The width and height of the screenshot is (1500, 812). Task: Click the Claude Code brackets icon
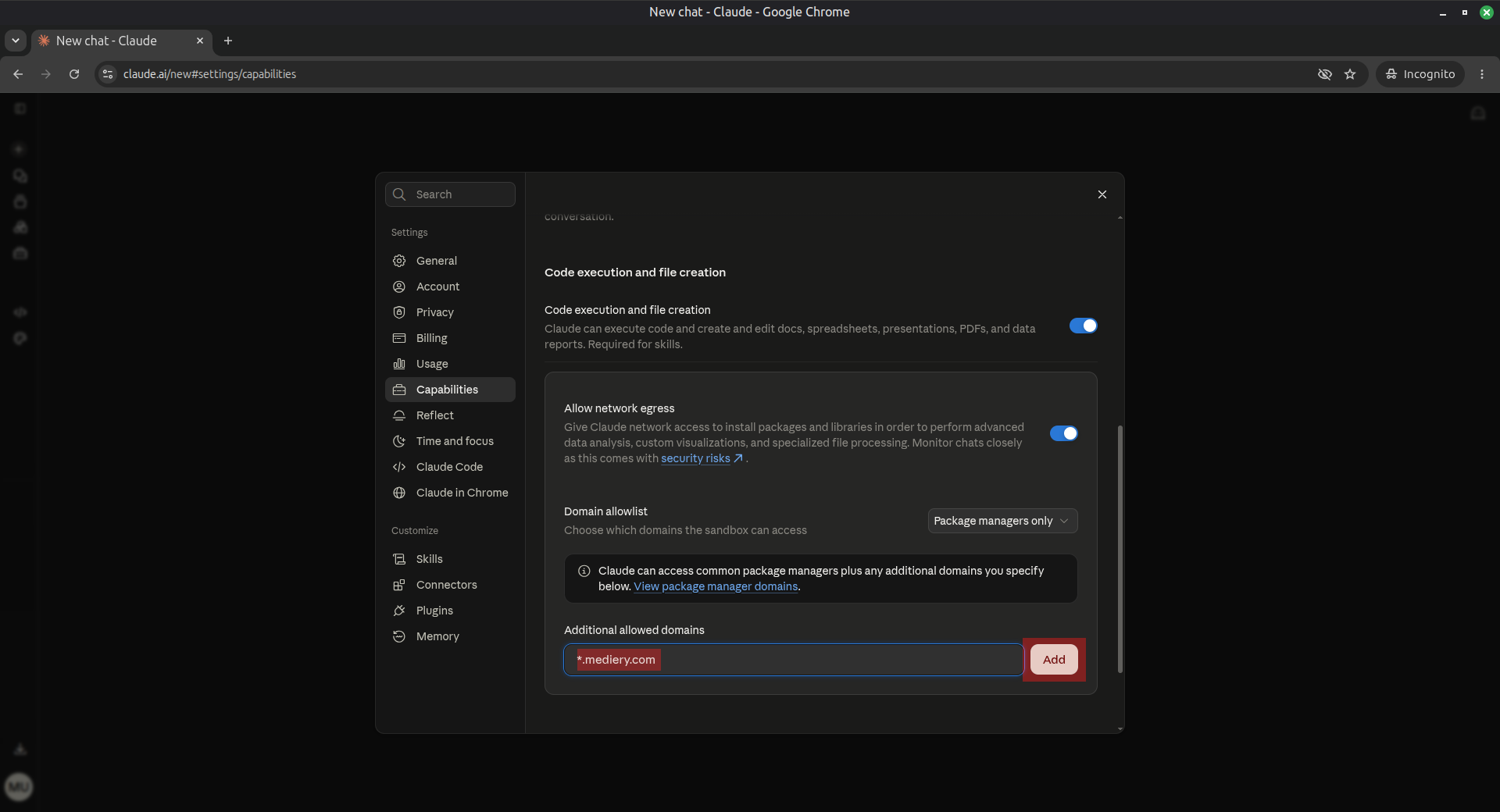(x=399, y=467)
